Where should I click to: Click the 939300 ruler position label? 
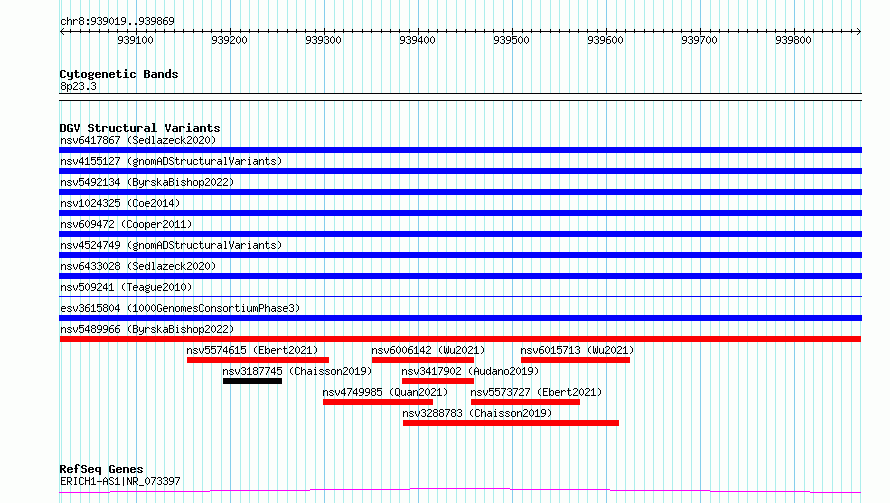323,40
